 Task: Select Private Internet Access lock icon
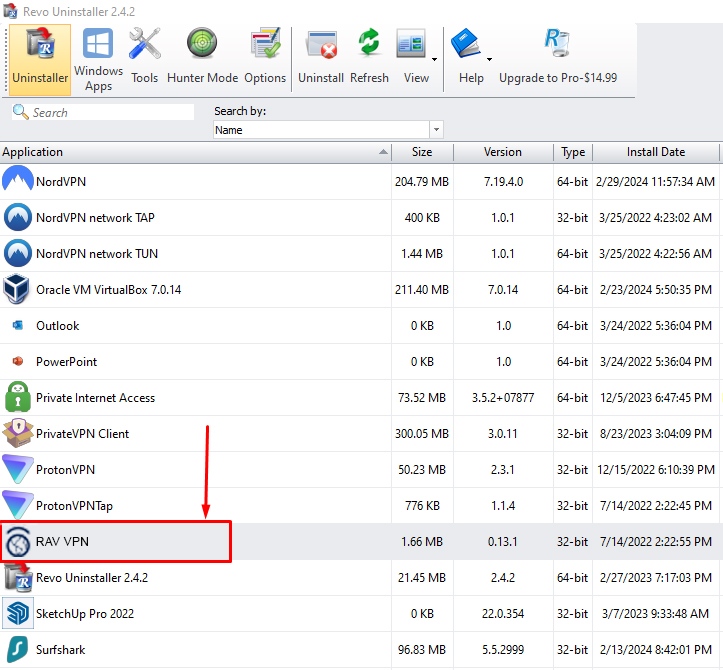(18, 397)
